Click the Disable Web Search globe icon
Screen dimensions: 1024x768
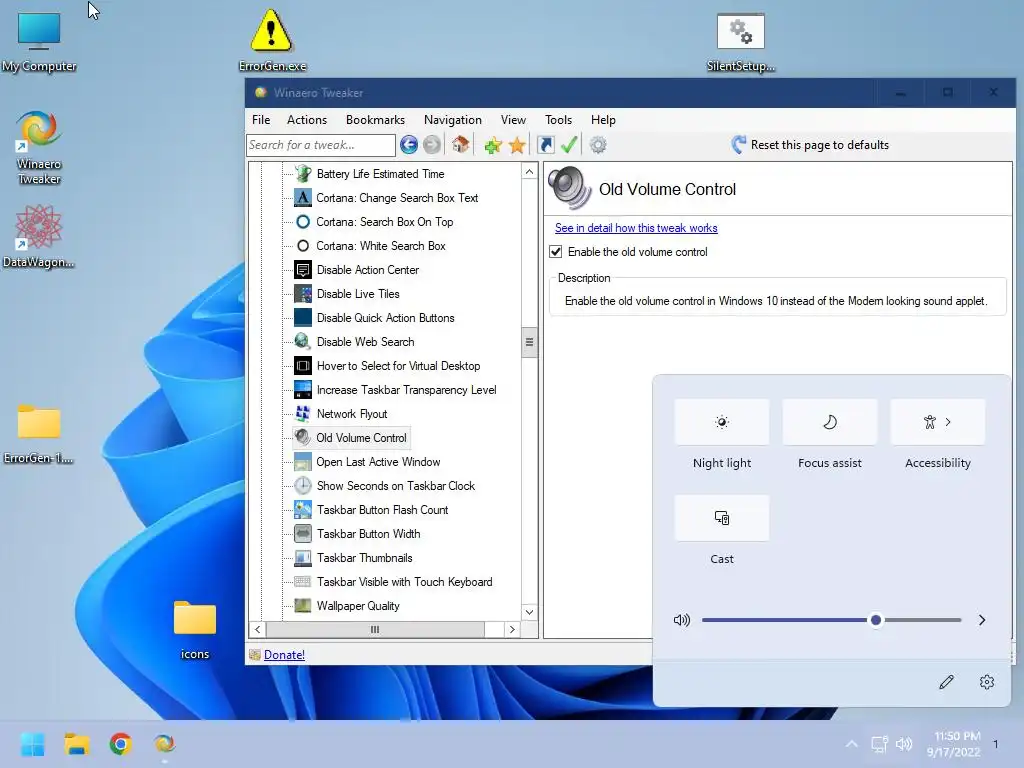click(302, 342)
